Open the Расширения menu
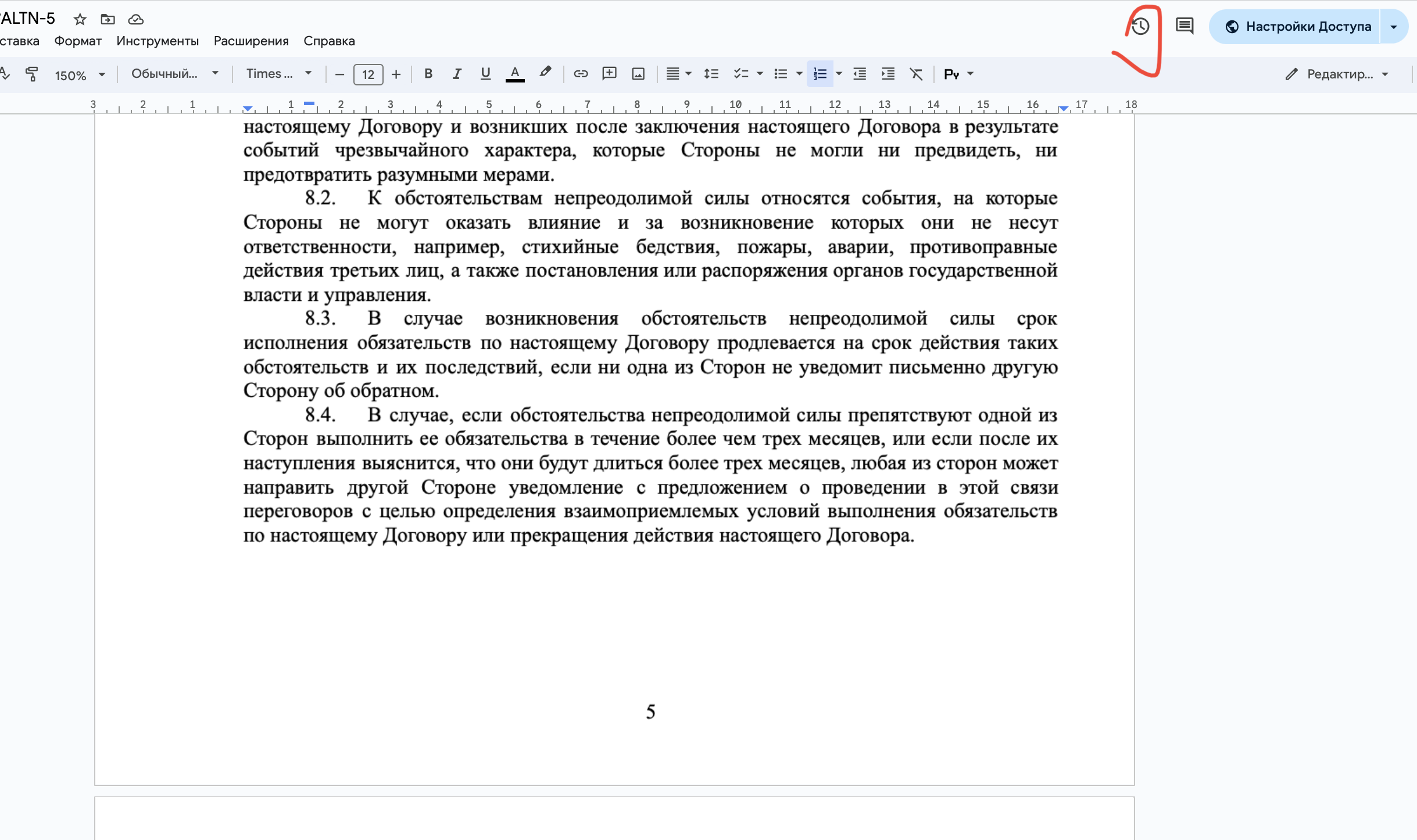 251,41
